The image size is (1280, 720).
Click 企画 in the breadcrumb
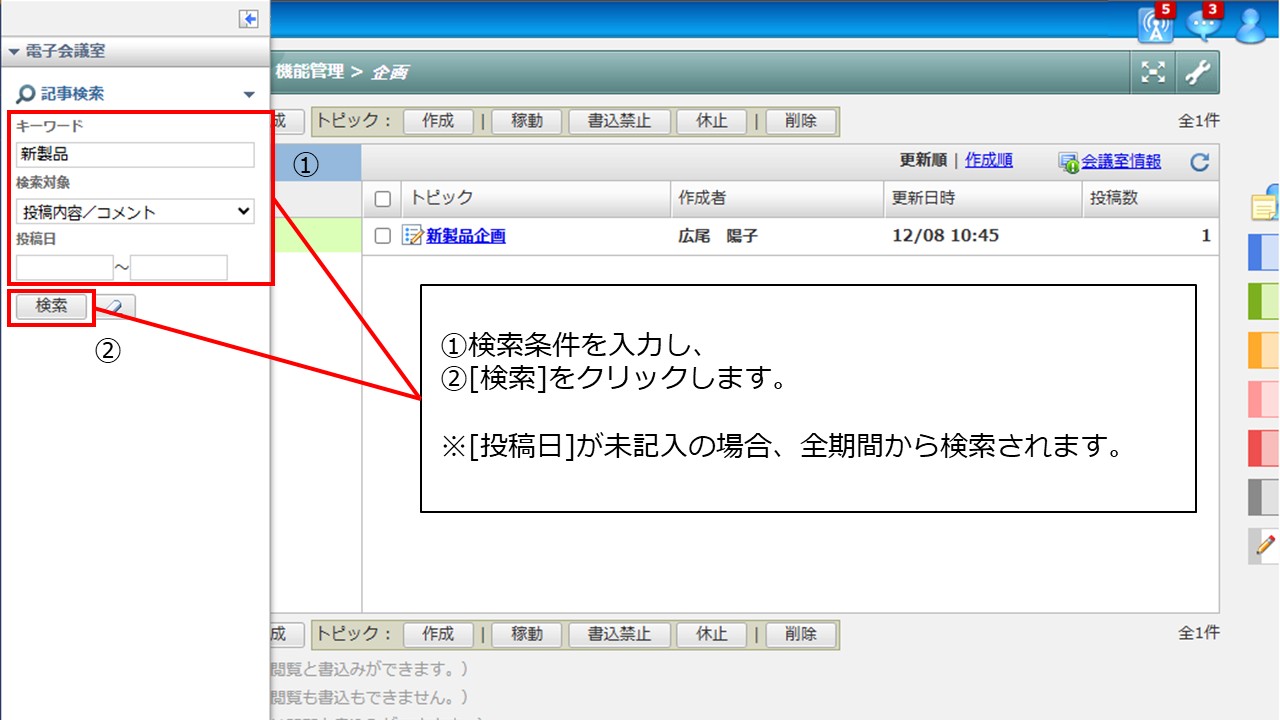pos(389,73)
